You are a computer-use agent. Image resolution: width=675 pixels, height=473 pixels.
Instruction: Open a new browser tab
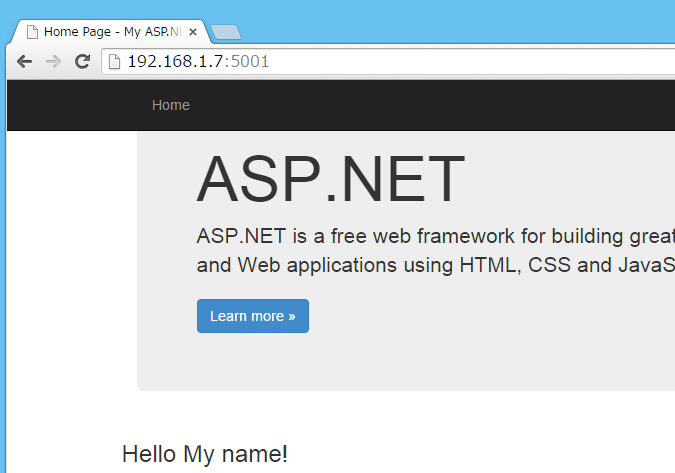point(226,32)
